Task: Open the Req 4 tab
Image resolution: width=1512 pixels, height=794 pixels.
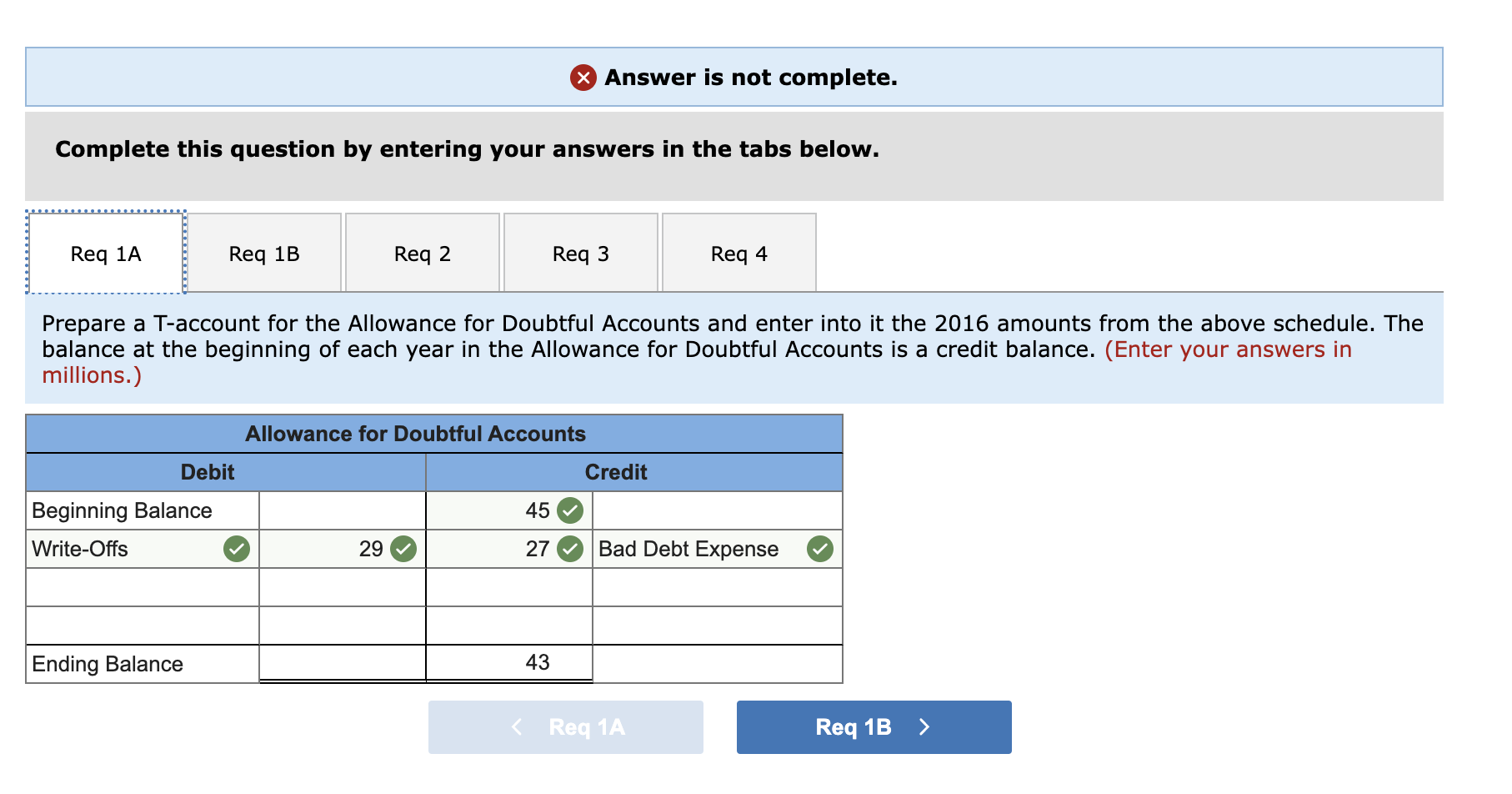Action: click(x=738, y=253)
